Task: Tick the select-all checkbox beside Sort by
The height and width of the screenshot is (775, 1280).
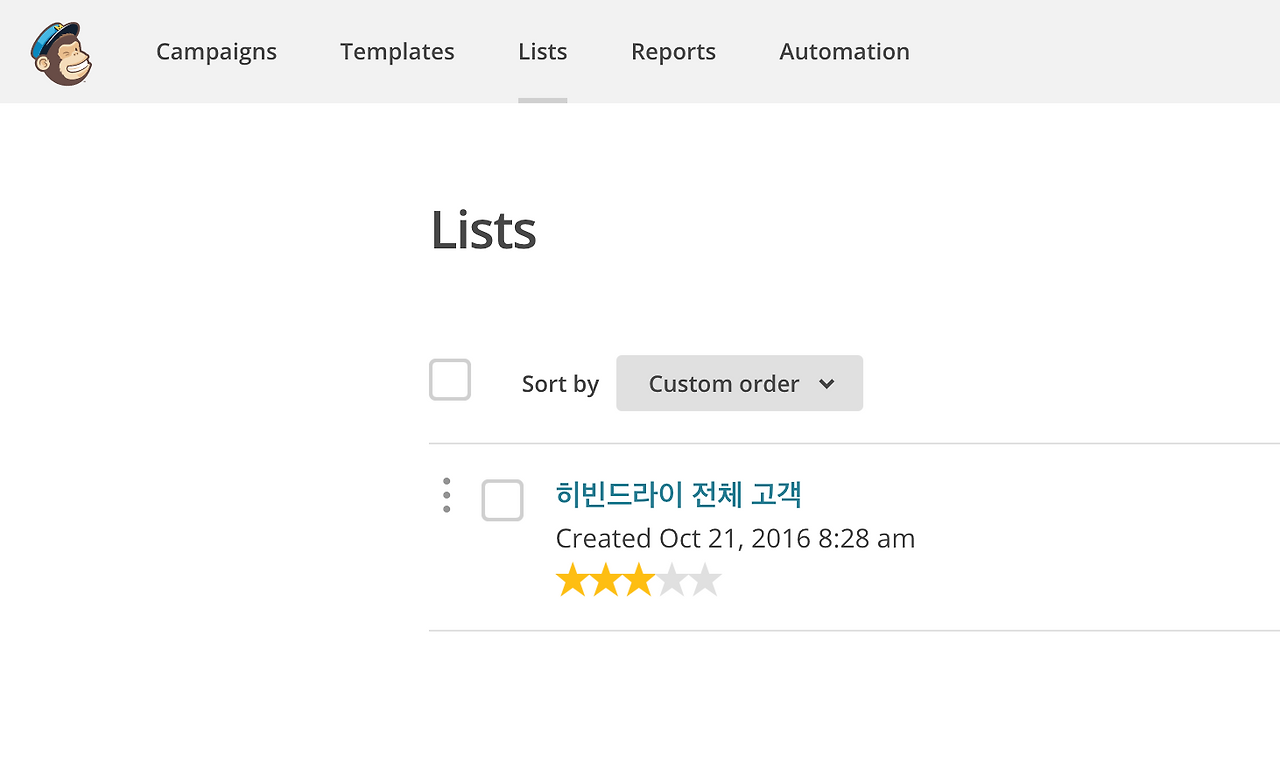Action: (450, 381)
